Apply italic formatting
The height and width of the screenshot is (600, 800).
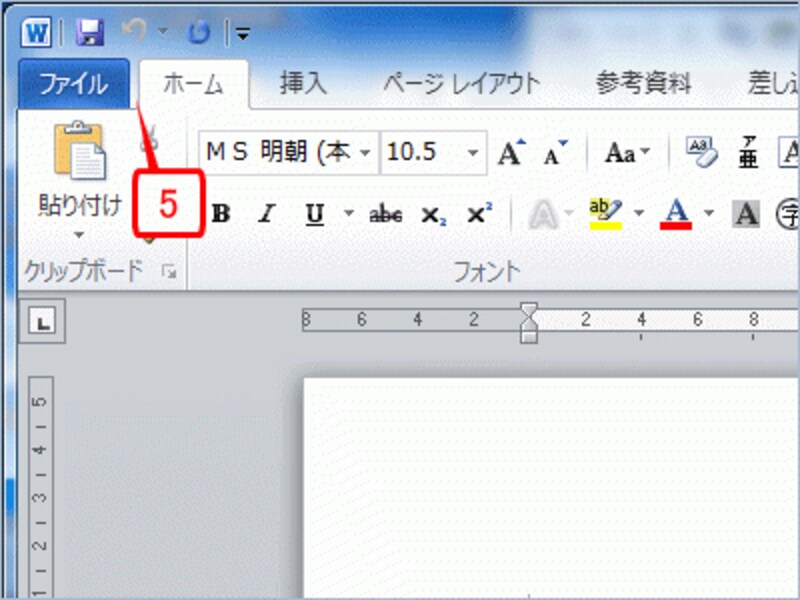click(265, 213)
